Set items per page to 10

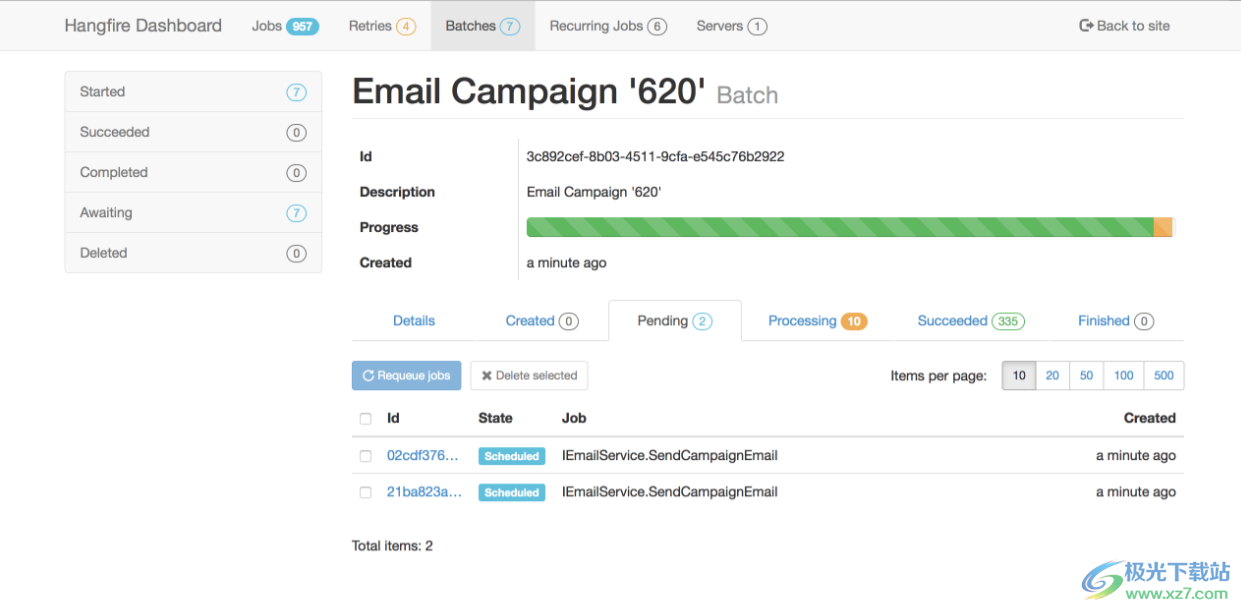click(1019, 376)
